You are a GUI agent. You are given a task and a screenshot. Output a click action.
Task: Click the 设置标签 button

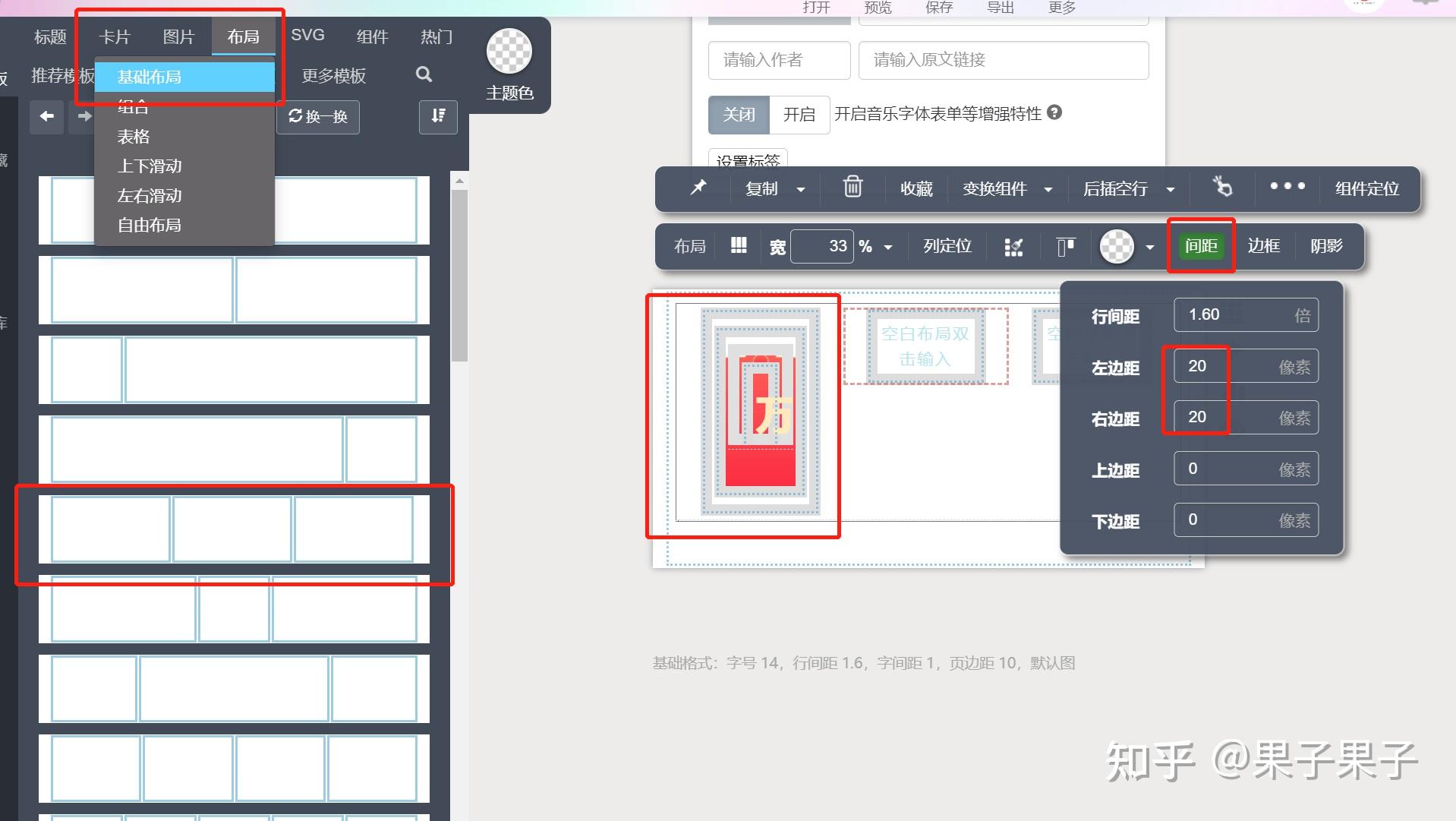coord(748,159)
